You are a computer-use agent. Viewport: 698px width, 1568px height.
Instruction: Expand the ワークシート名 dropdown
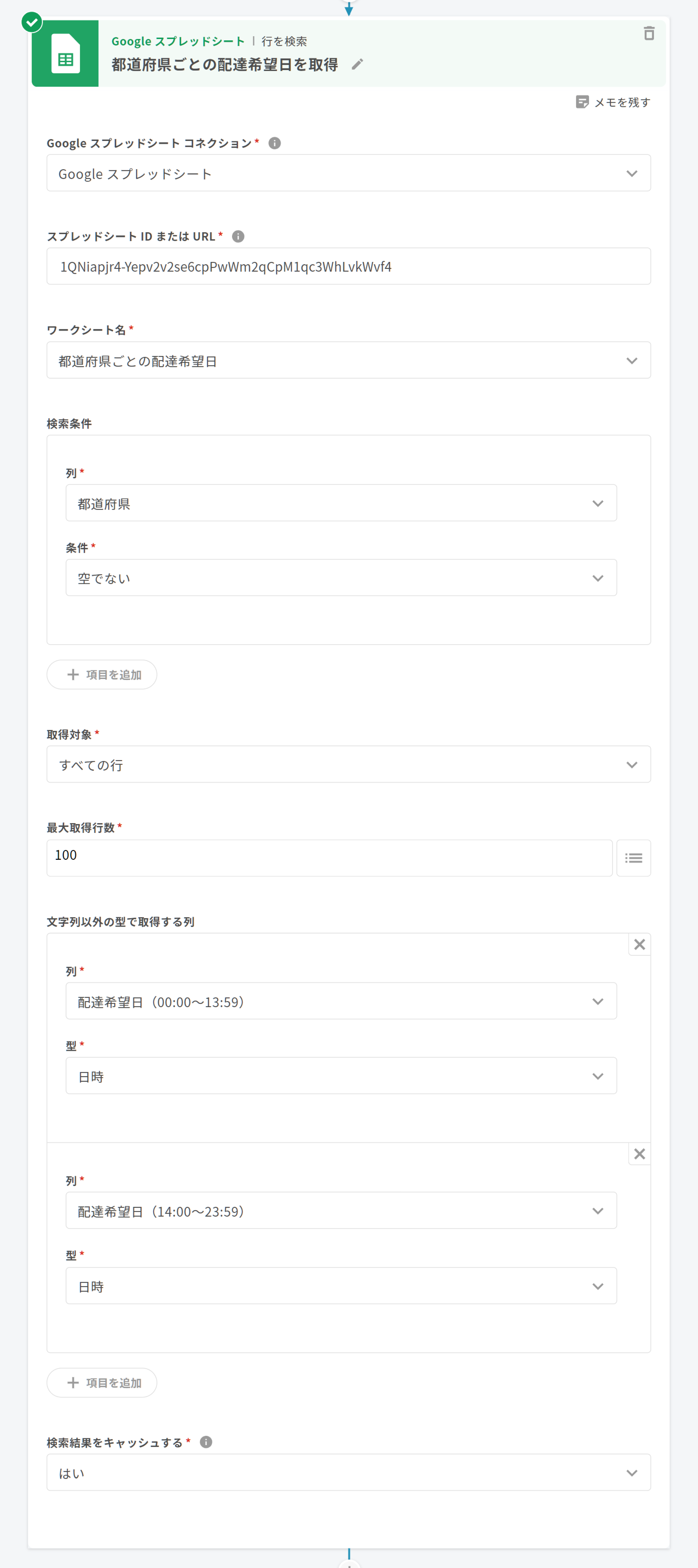pyautogui.click(x=348, y=360)
